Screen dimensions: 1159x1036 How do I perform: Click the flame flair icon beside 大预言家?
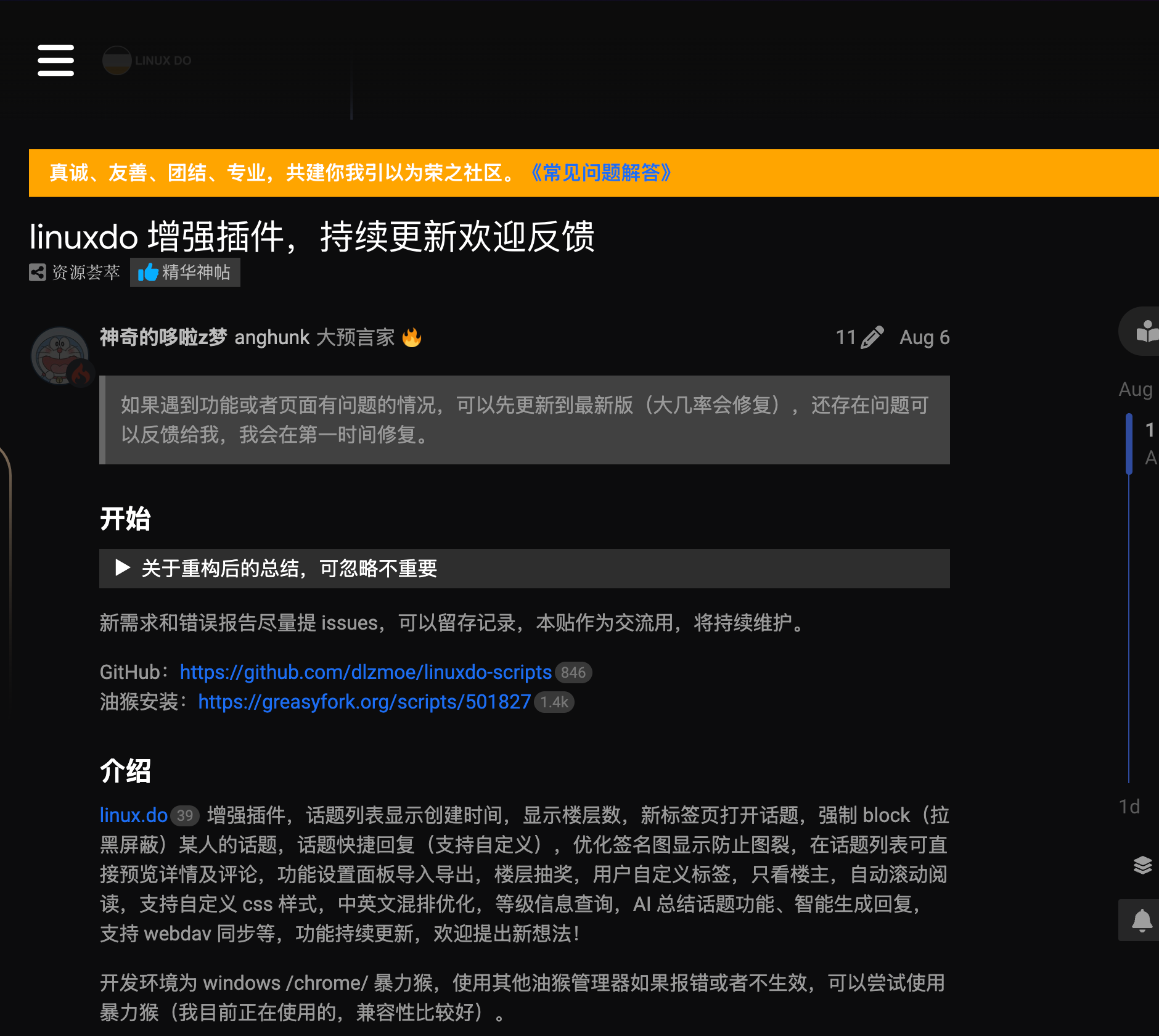point(412,337)
